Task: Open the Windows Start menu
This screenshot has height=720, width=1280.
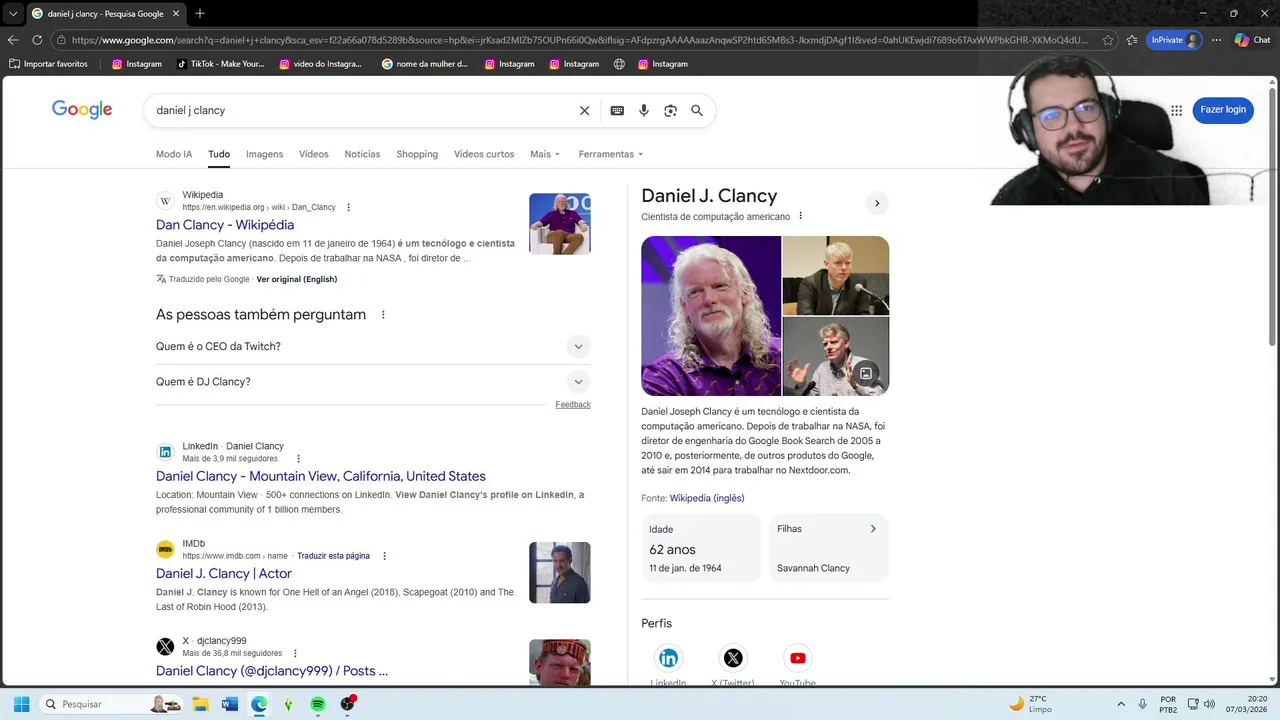Action: click(21, 704)
